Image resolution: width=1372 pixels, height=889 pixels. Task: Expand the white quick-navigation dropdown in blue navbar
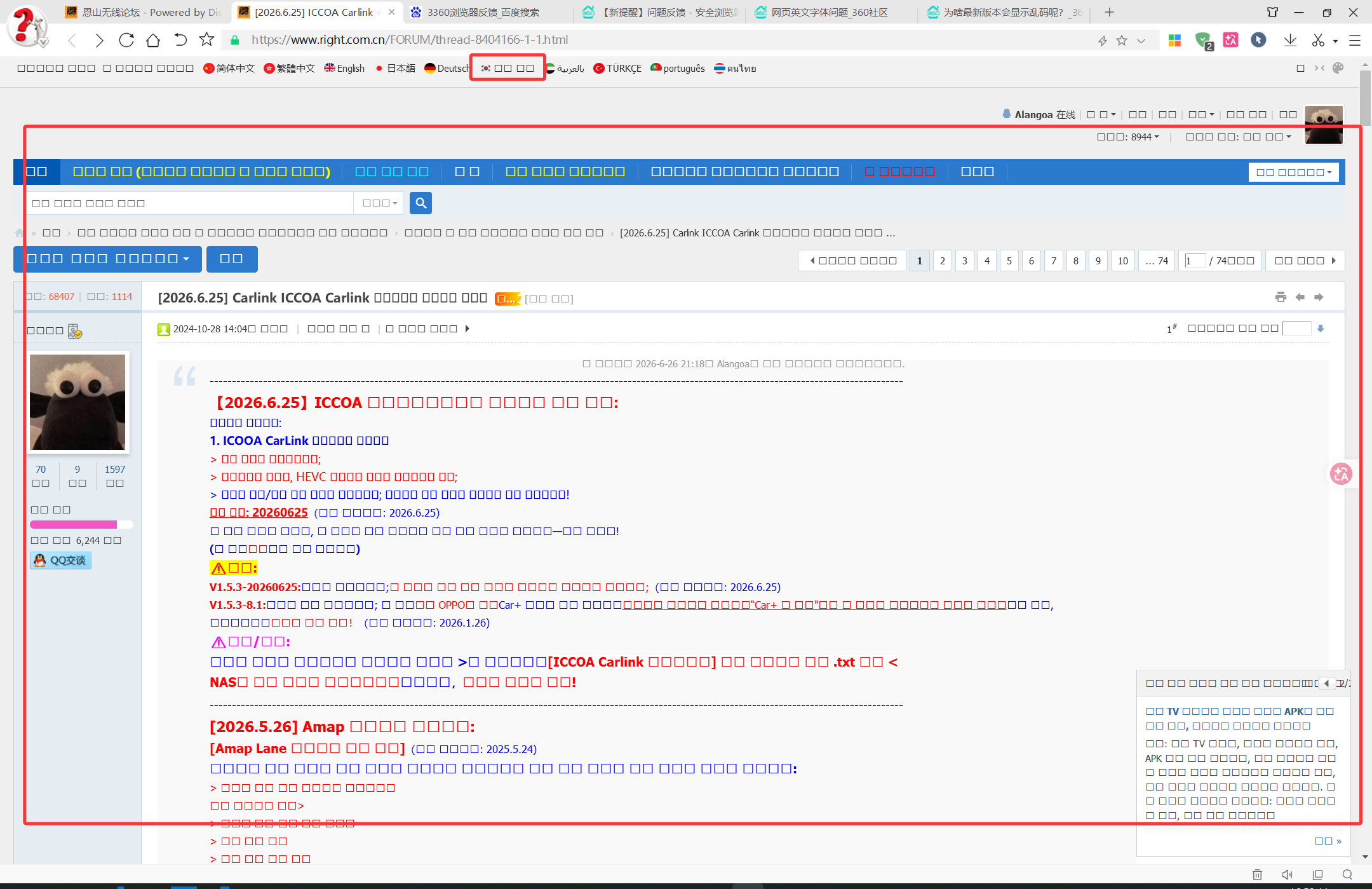point(1293,172)
